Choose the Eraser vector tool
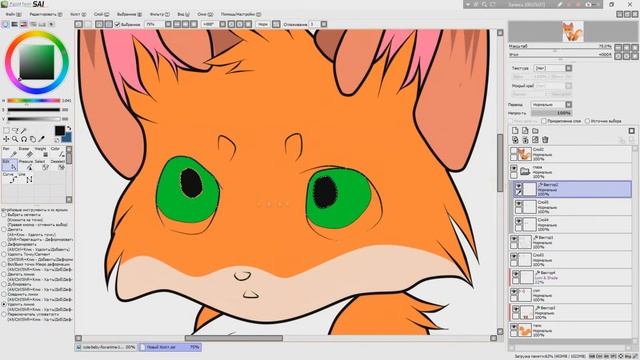Viewport: 640px width, 360px height. coord(26,152)
